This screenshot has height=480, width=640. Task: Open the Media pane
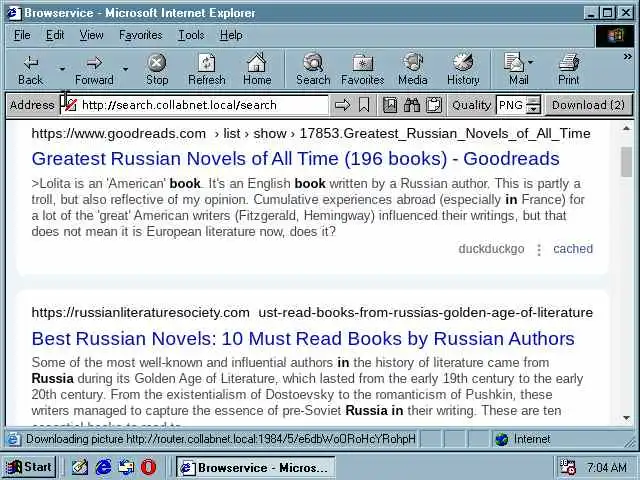[413, 70]
